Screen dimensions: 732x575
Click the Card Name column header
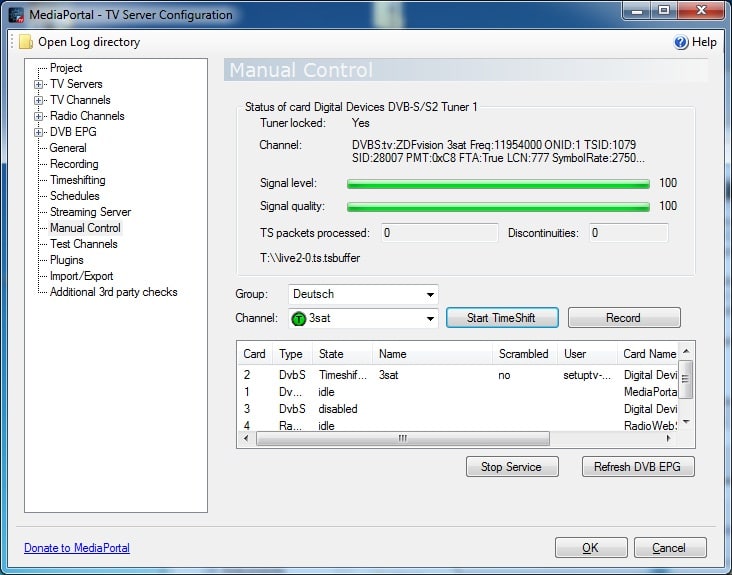coord(648,354)
